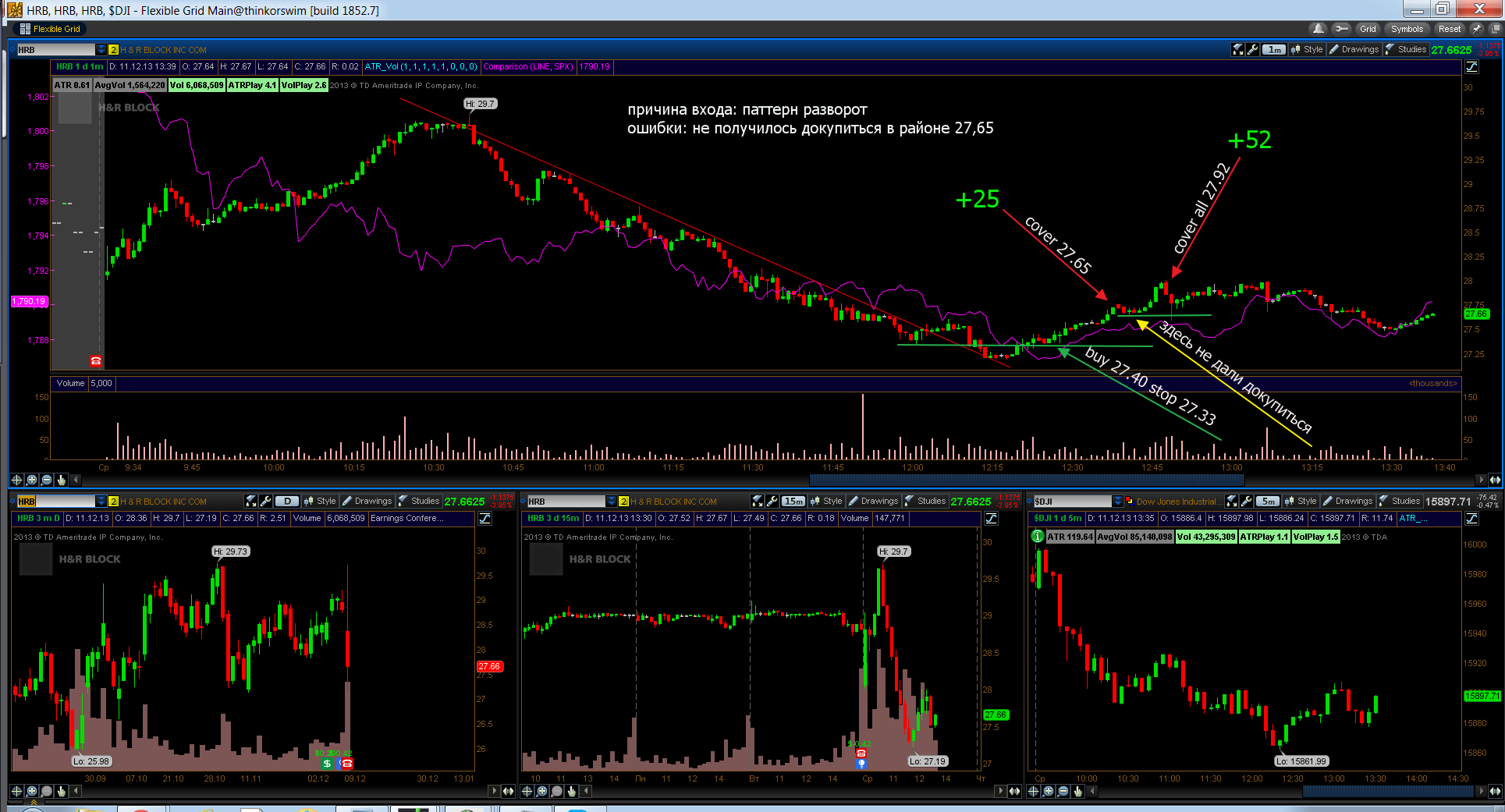Image resolution: width=1505 pixels, height=812 pixels.
Task: Open the Grid layout menu
Action: (1368, 29)
